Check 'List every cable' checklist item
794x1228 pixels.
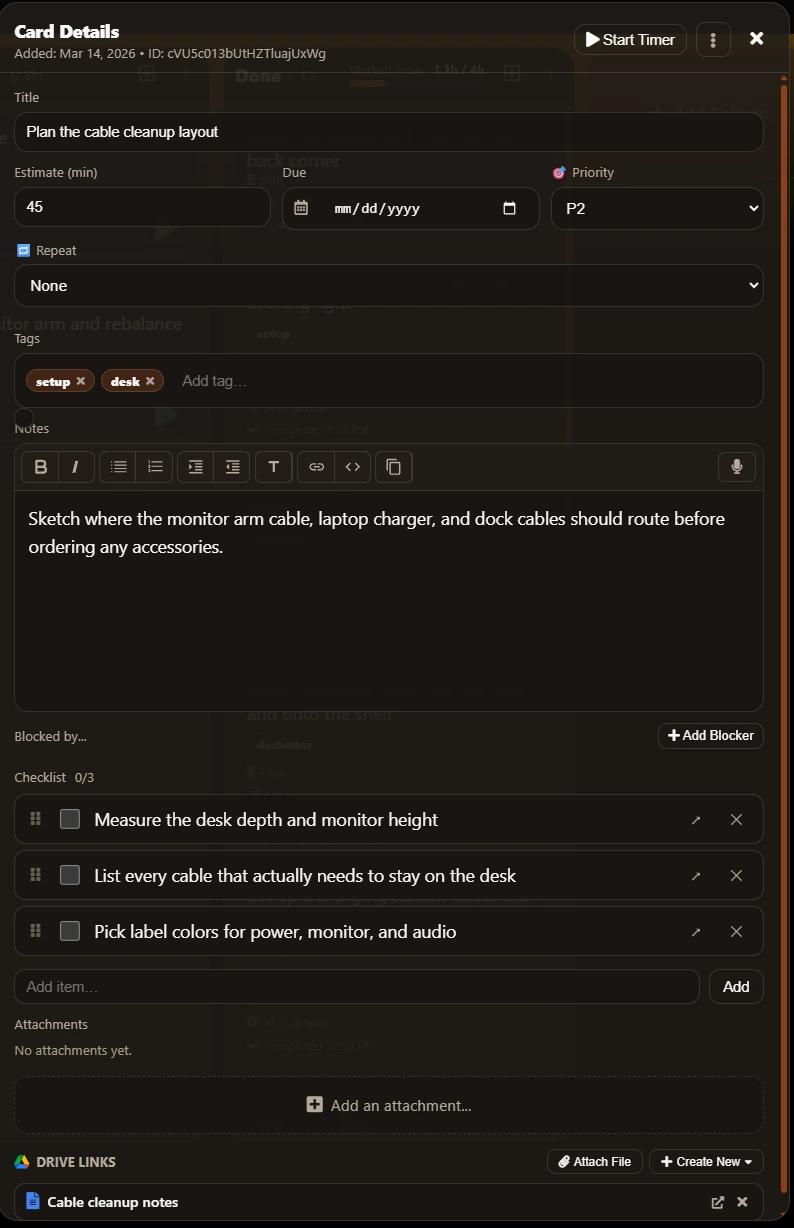[70, 876]
